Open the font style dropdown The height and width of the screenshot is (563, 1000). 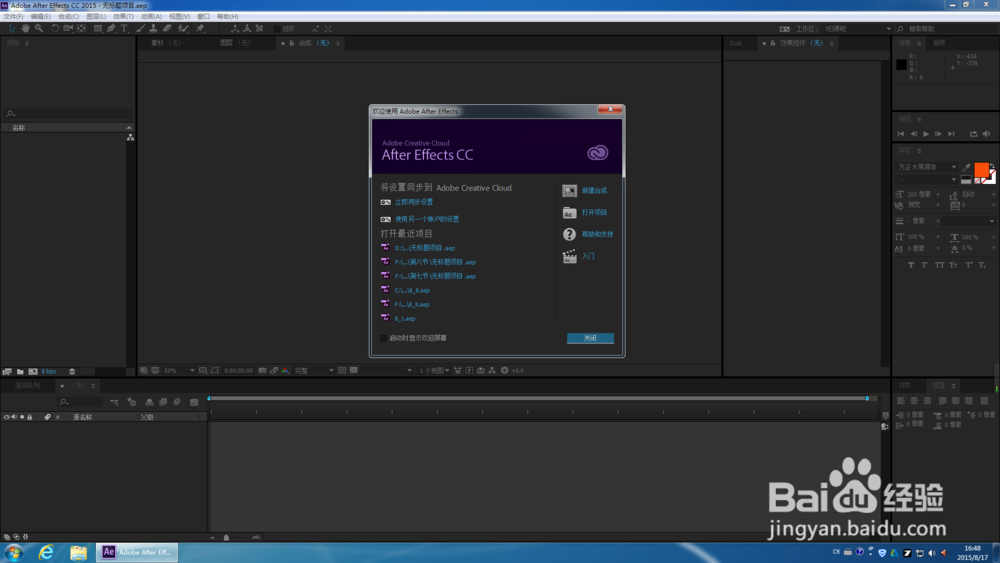927,180
